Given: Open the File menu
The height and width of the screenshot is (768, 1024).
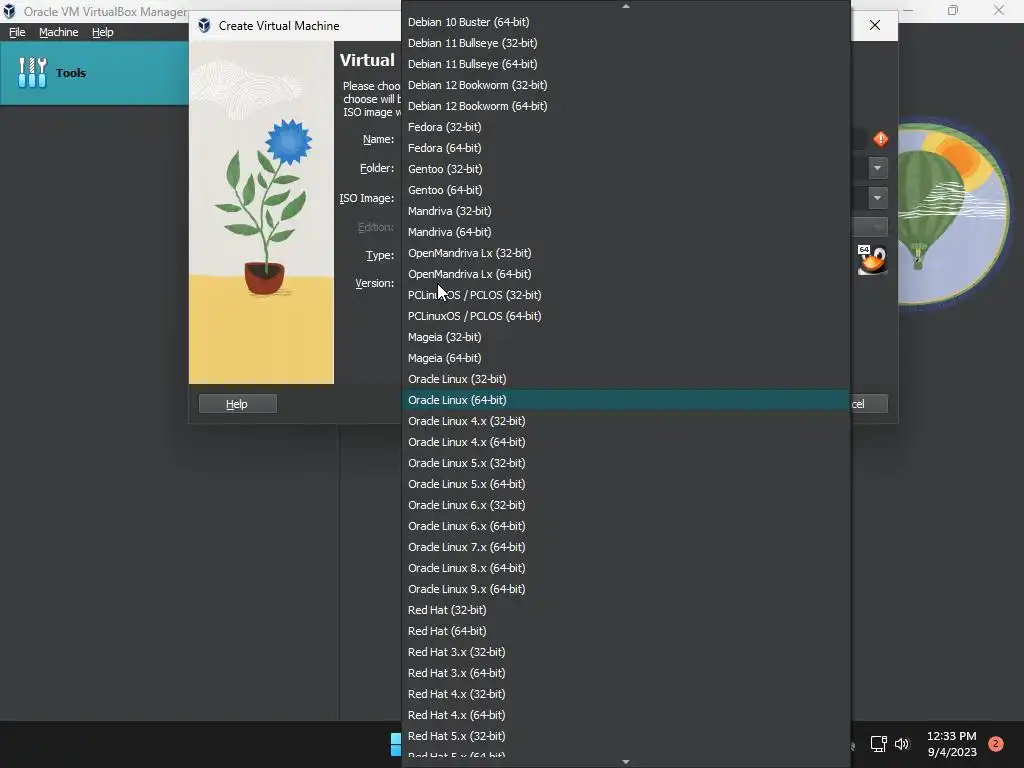Looking at the screenshot, I should (x=17, y=32).
